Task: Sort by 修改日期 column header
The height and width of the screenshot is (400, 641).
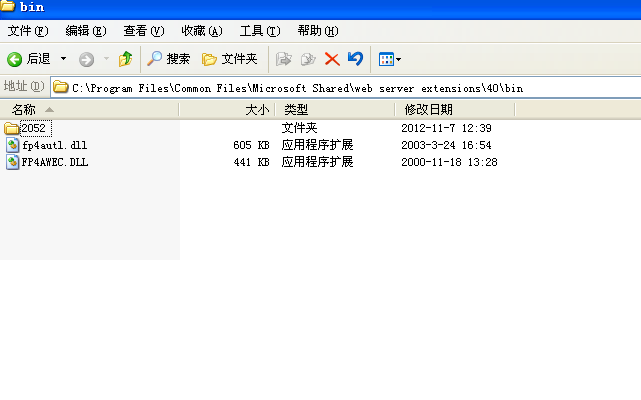Action: [x=455, y=110]
